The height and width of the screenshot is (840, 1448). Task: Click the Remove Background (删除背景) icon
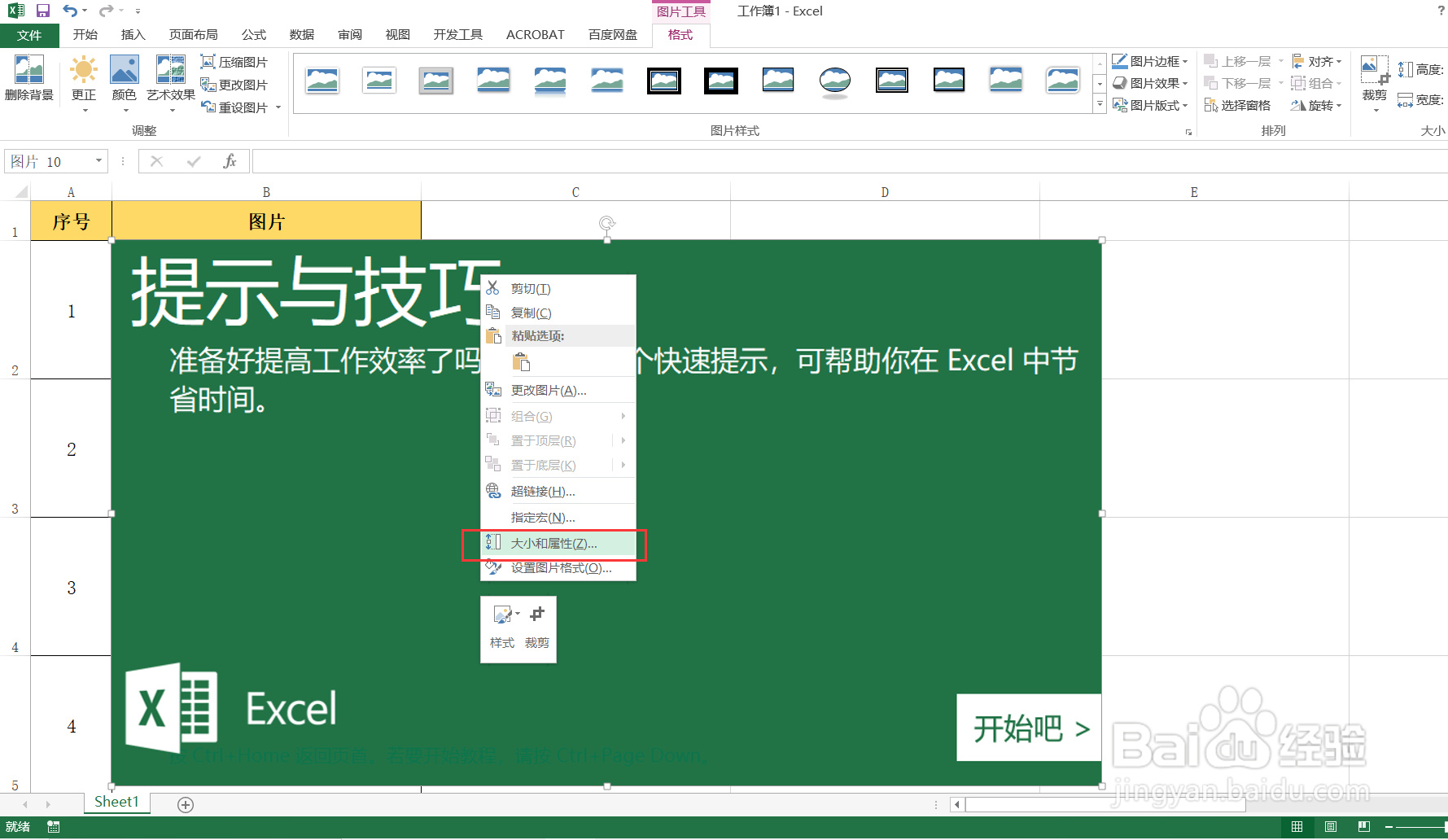coord(29,78)
